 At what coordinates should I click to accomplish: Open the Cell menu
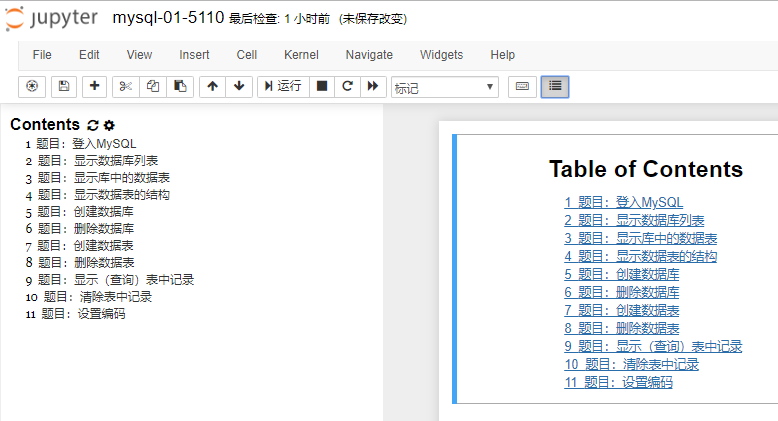coord(247,55)
